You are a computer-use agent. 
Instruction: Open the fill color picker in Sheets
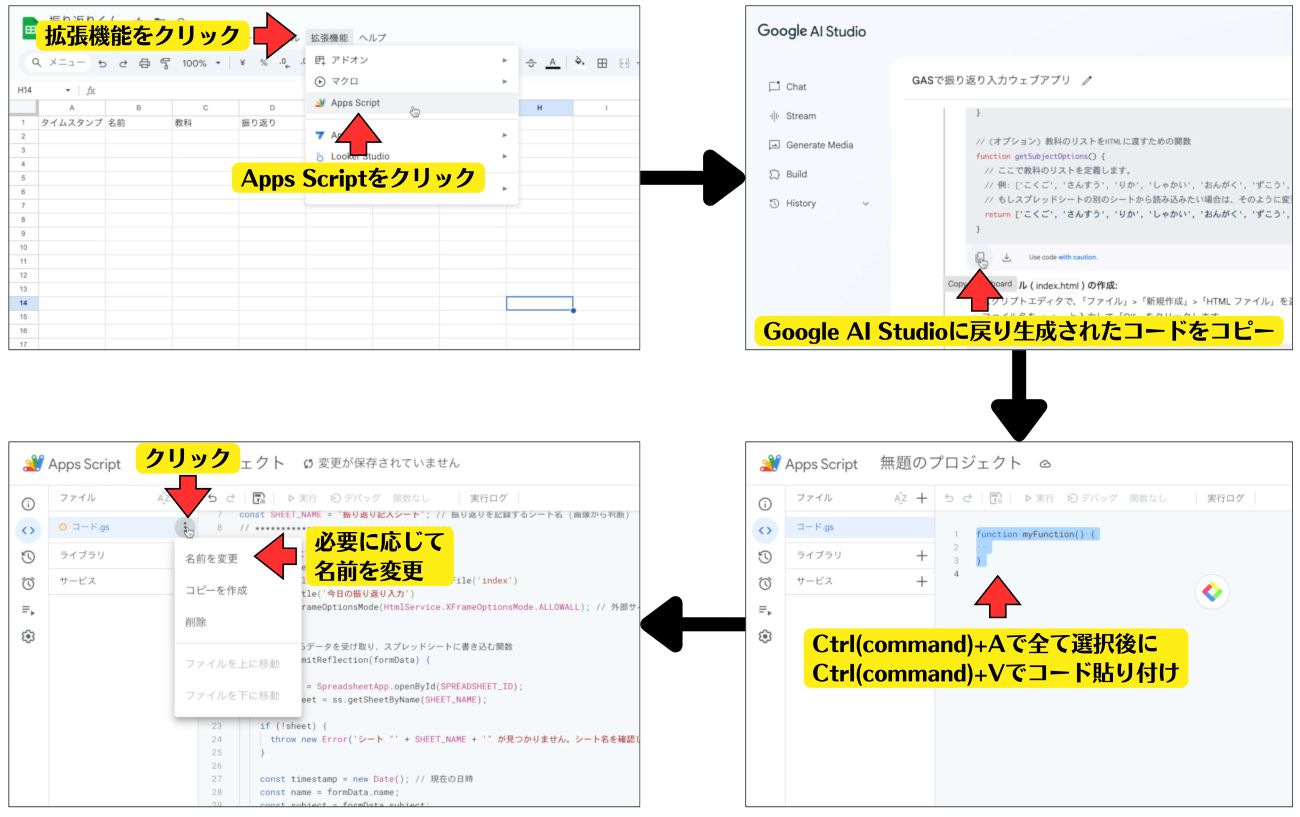(579, 63)
